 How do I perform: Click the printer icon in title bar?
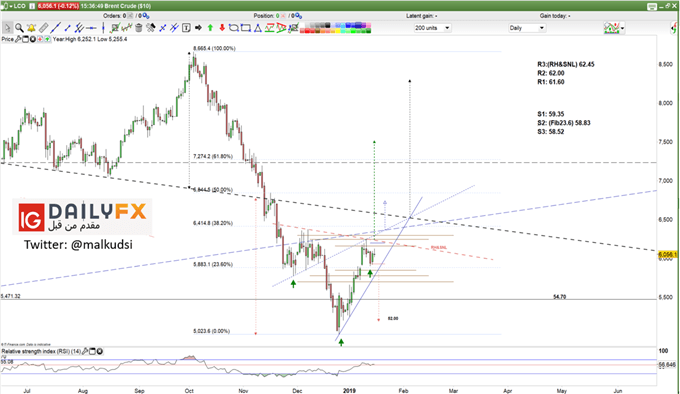tap(652, 6)
